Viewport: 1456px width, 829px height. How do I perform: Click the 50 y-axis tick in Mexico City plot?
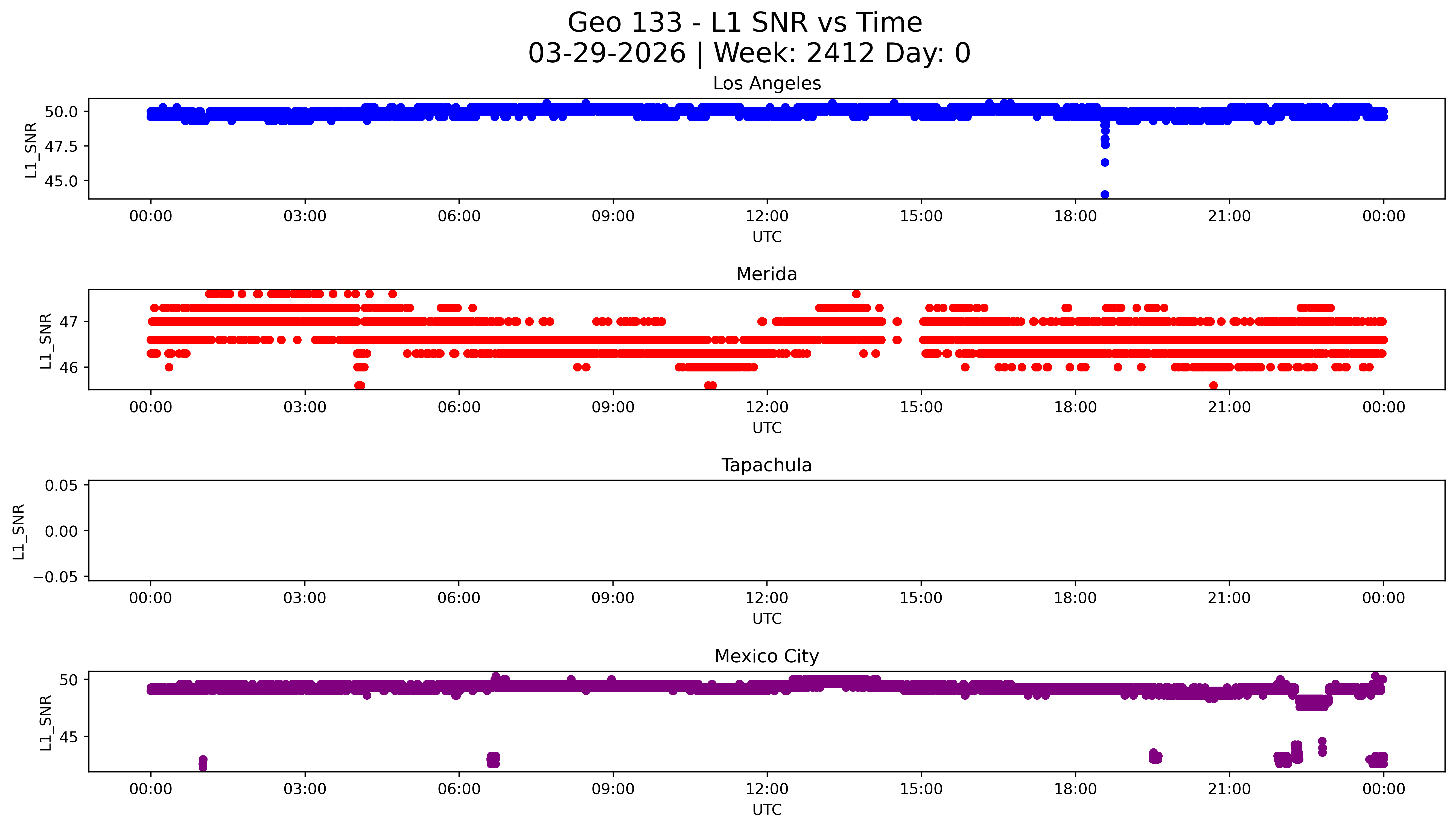click(69, 680)
